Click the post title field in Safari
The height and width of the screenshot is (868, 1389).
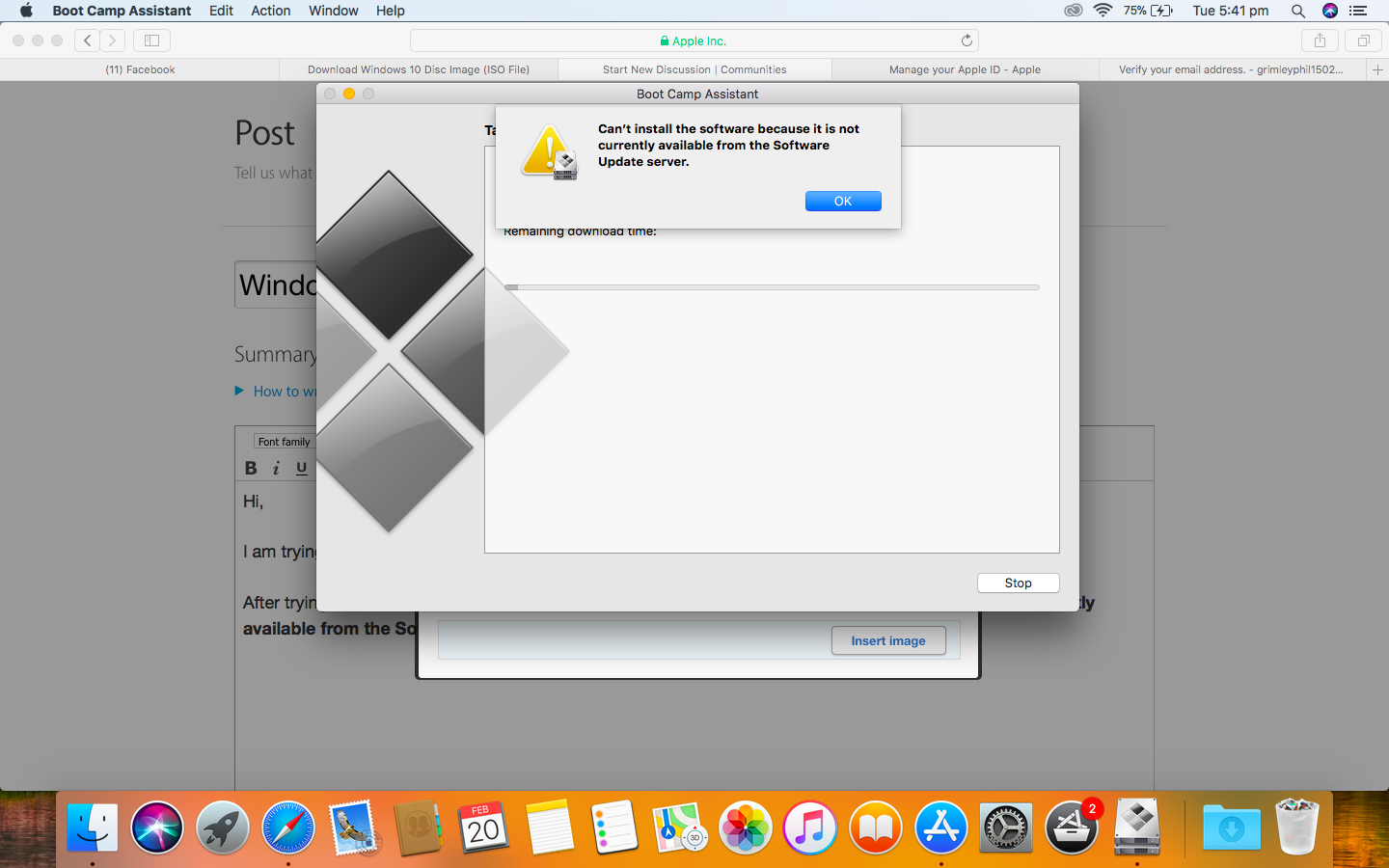tap(277, 285)
